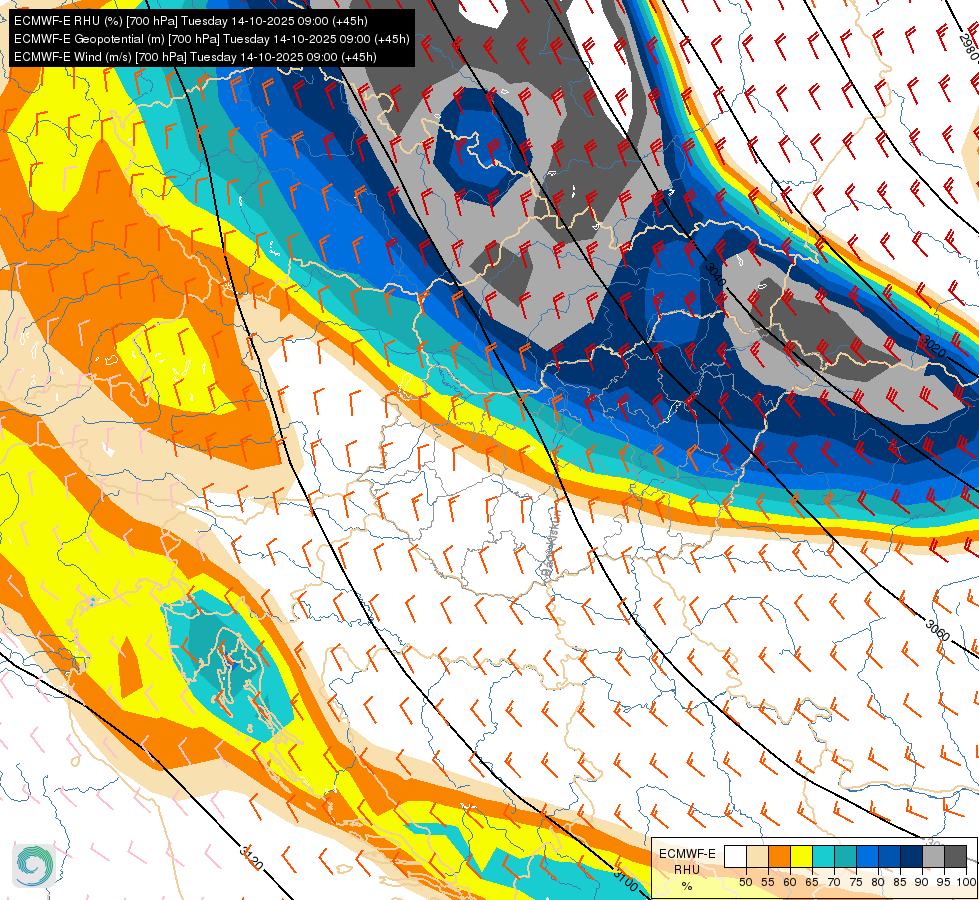979x900 pixels.
Task: Select the yellow 60–65% legend swatch
Action: pyautogui.click(x=800, y=856)
